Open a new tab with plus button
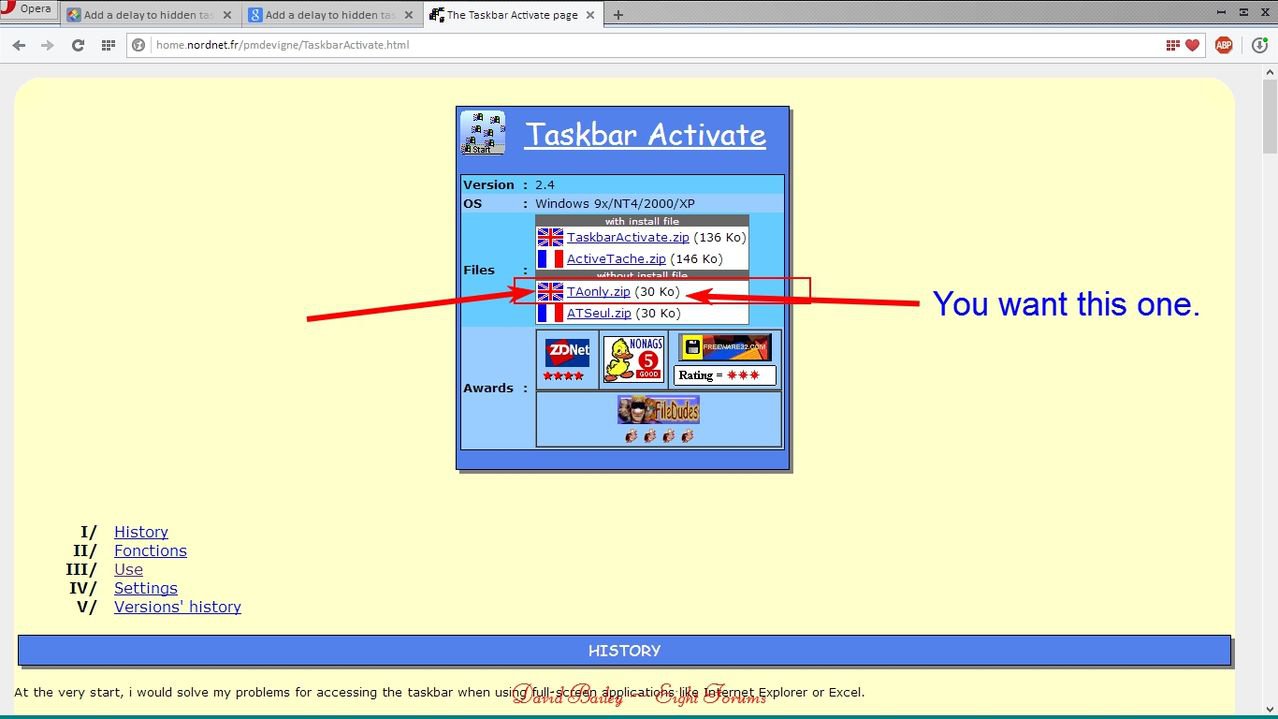1278x719 pixels. pos(618,15)
